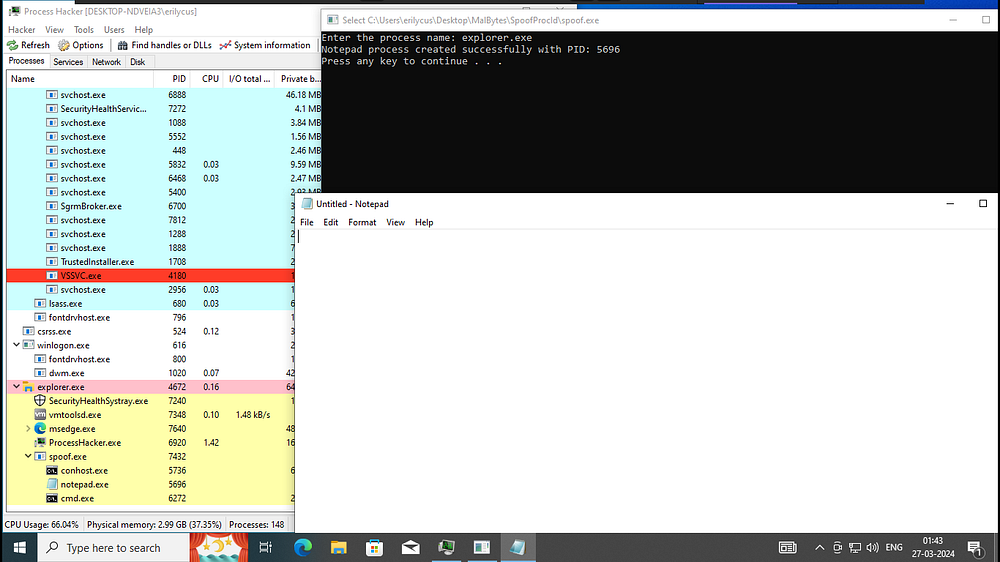This screenshot has height=562, width=1000.
Task: Open Options in Process Hacker toolbar
Action: (x=80, y=45)
